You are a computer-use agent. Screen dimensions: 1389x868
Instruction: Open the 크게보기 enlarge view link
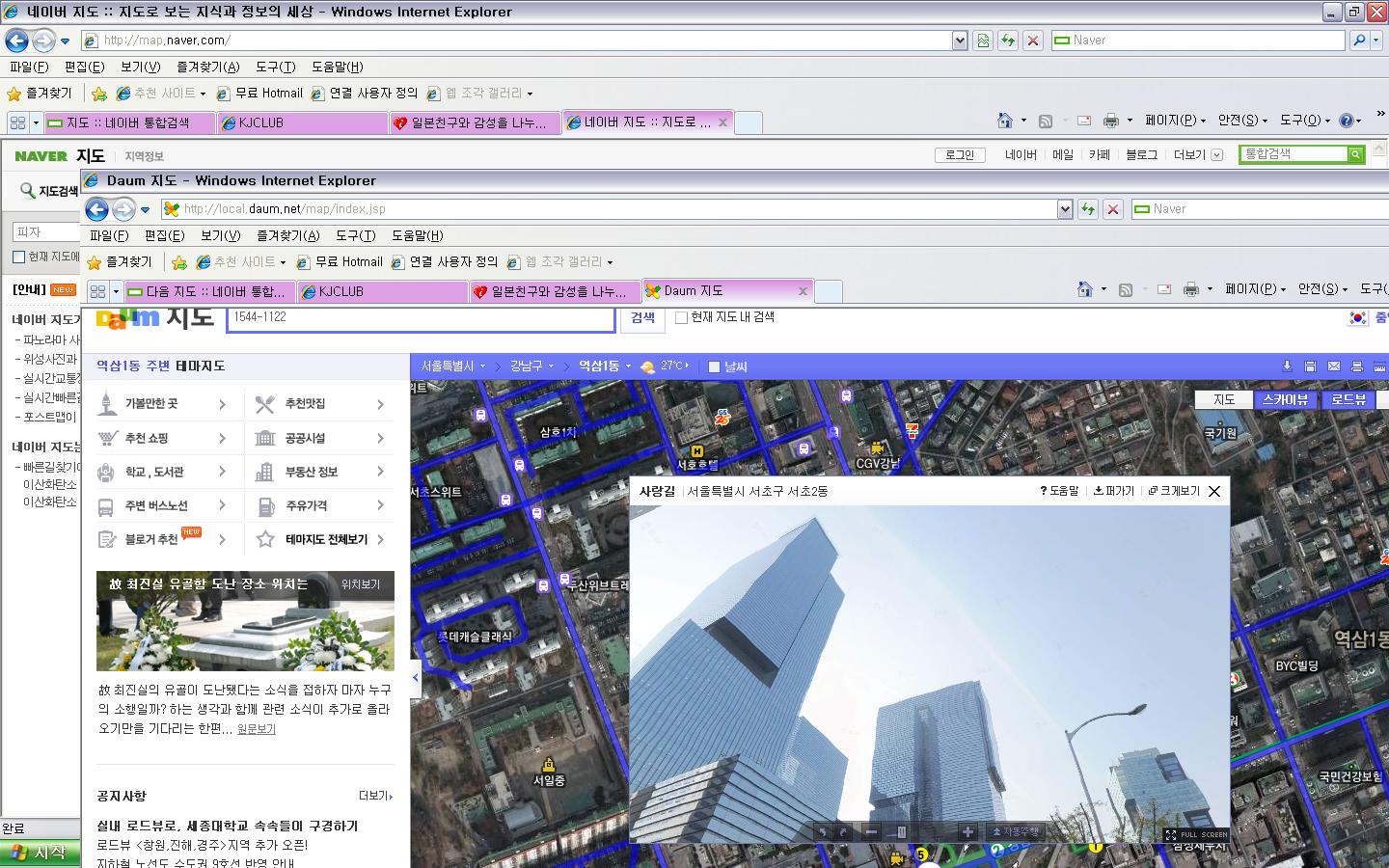pyautogui.click(x=1174, y=491)
